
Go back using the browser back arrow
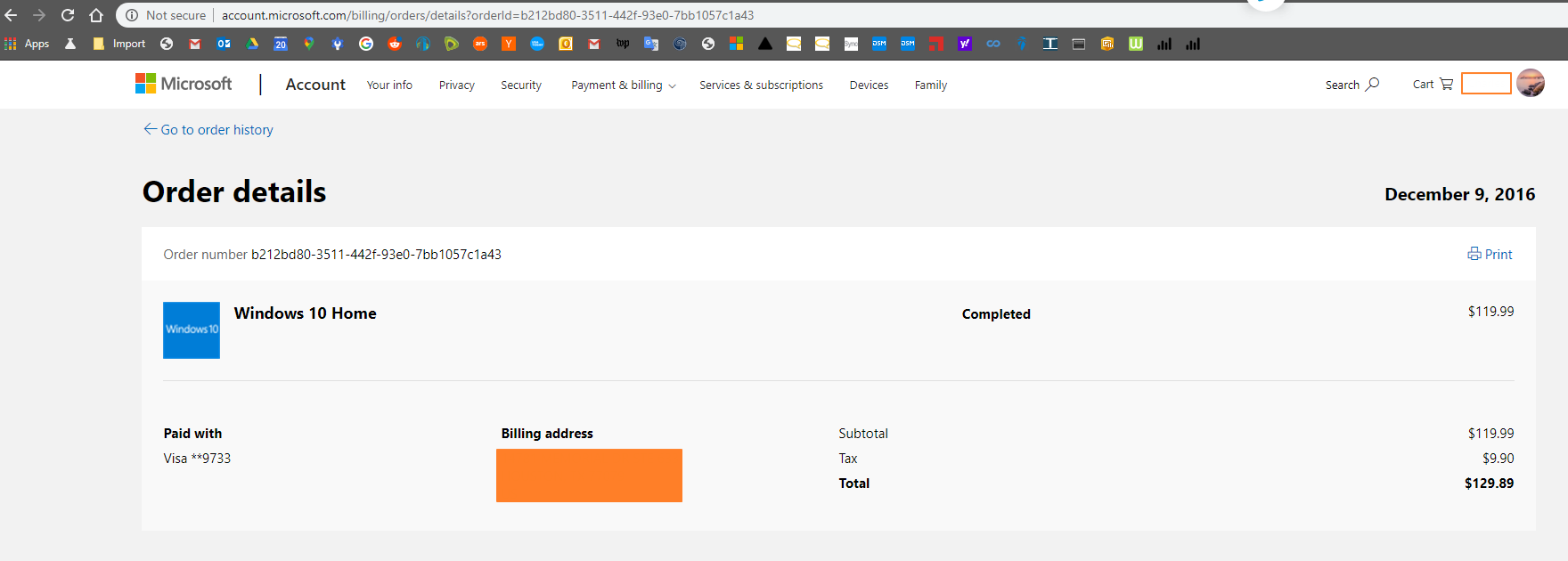(12, 15)
